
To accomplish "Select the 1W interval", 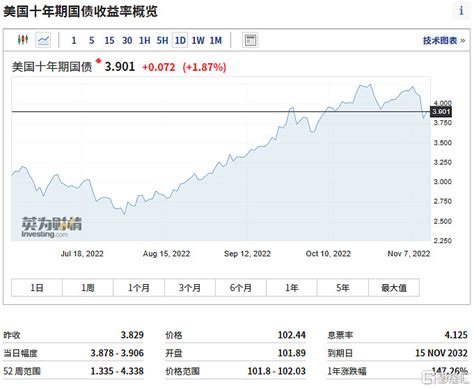I will click(x=198, y=41).
